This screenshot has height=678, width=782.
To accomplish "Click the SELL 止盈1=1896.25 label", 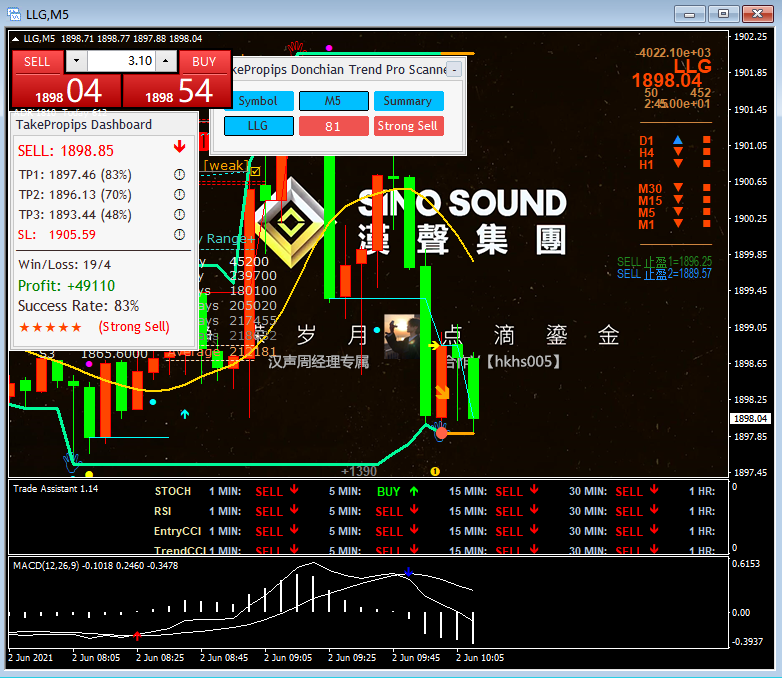I will 664,261.
